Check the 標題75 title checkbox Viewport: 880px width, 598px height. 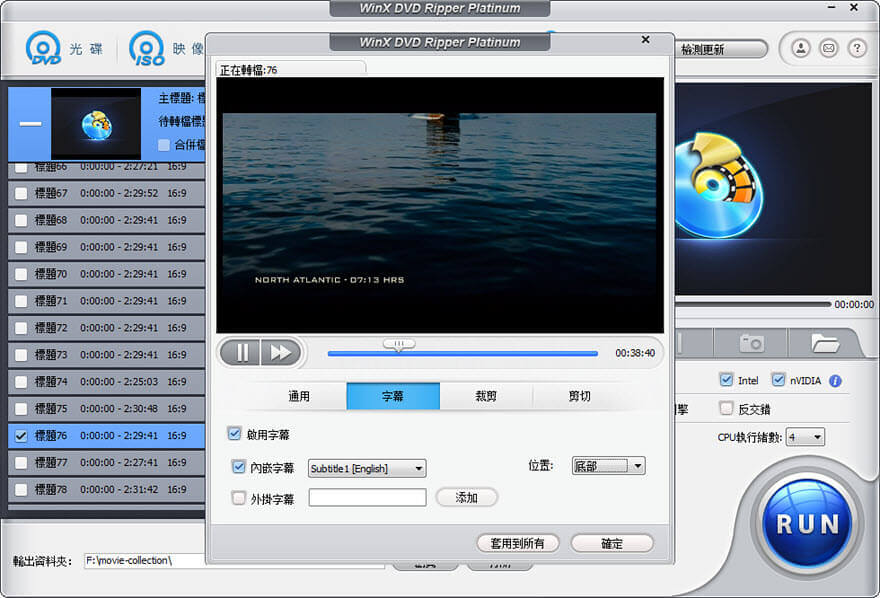[x=21, y=409]
